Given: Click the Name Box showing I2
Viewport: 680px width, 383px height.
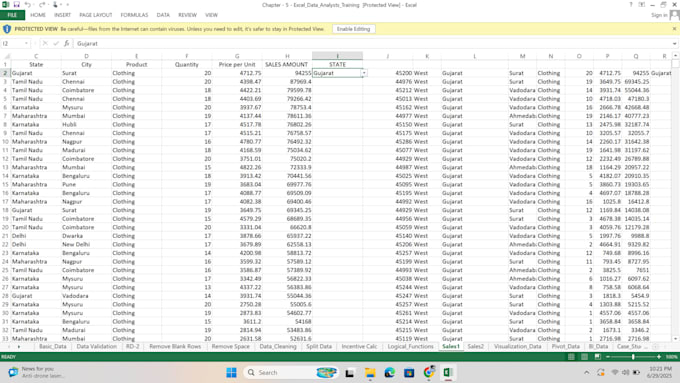Looking at the screenshot, I should click(x=13, y=43).
